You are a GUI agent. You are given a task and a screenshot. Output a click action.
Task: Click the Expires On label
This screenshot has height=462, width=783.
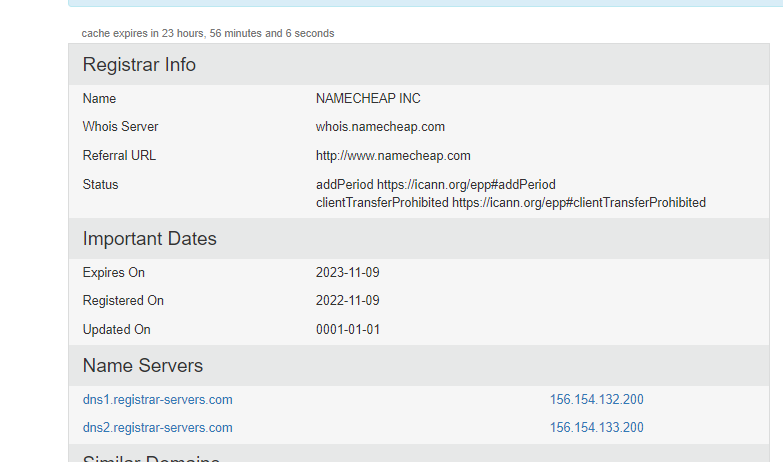[x=113, y=273]
